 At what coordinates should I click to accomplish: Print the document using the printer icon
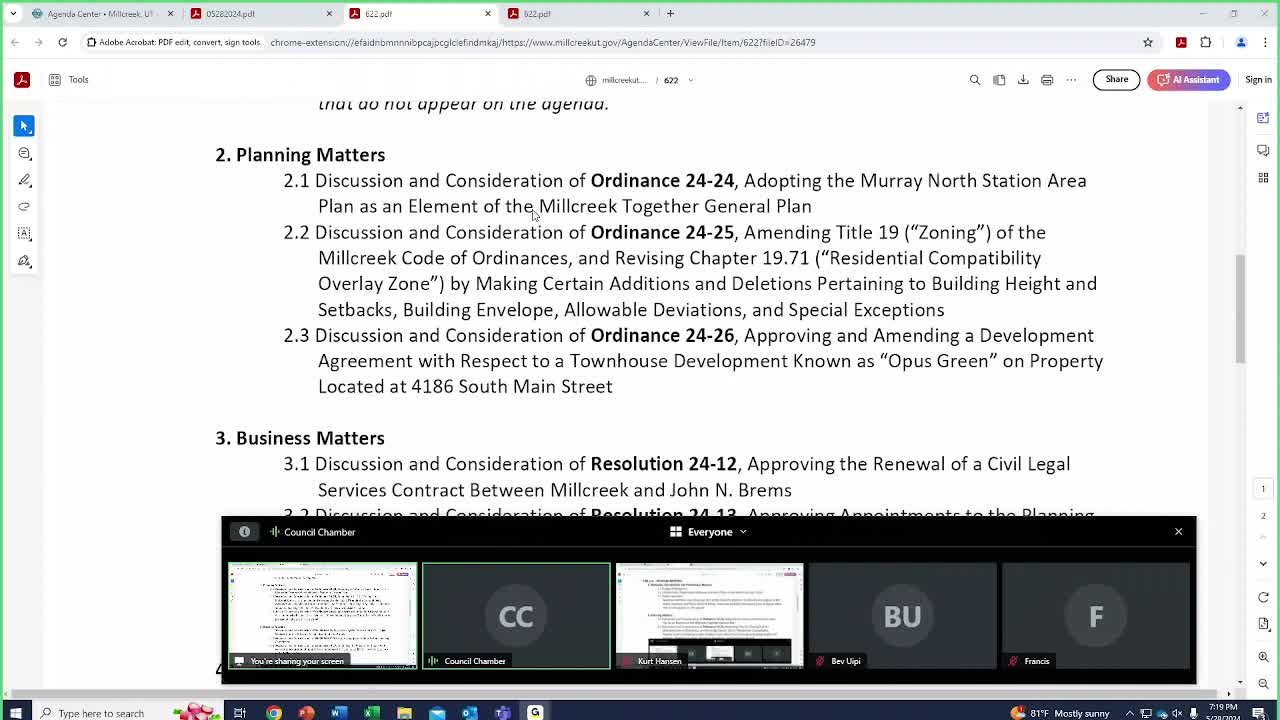coord(1047,80)
